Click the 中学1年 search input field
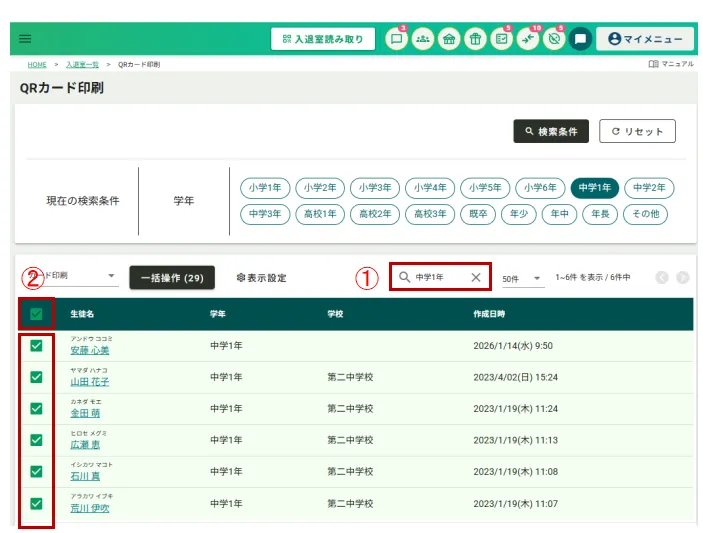 pos(440,277)
